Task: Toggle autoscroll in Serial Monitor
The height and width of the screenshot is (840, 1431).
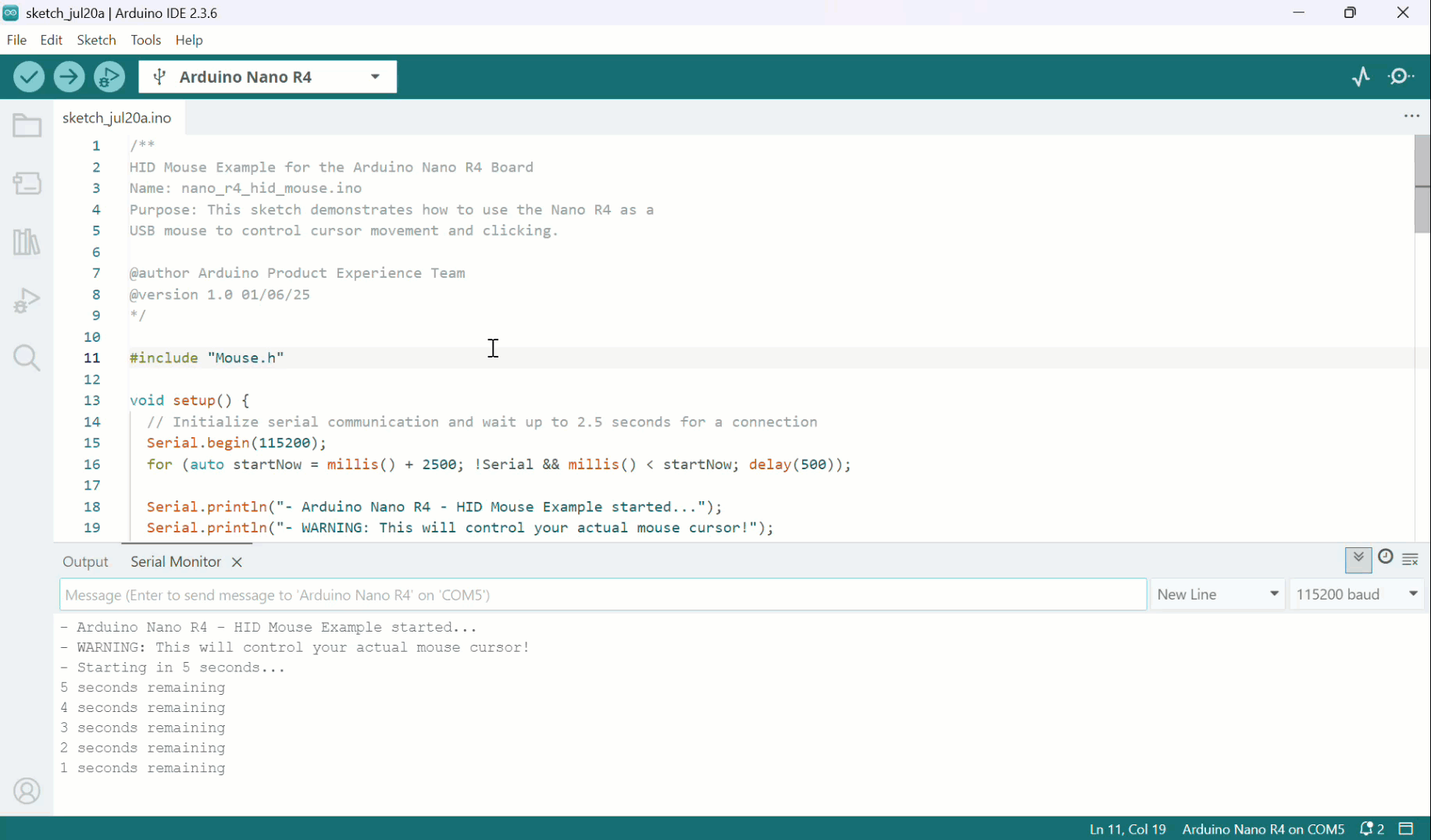Action: [x=1358, y=558]
